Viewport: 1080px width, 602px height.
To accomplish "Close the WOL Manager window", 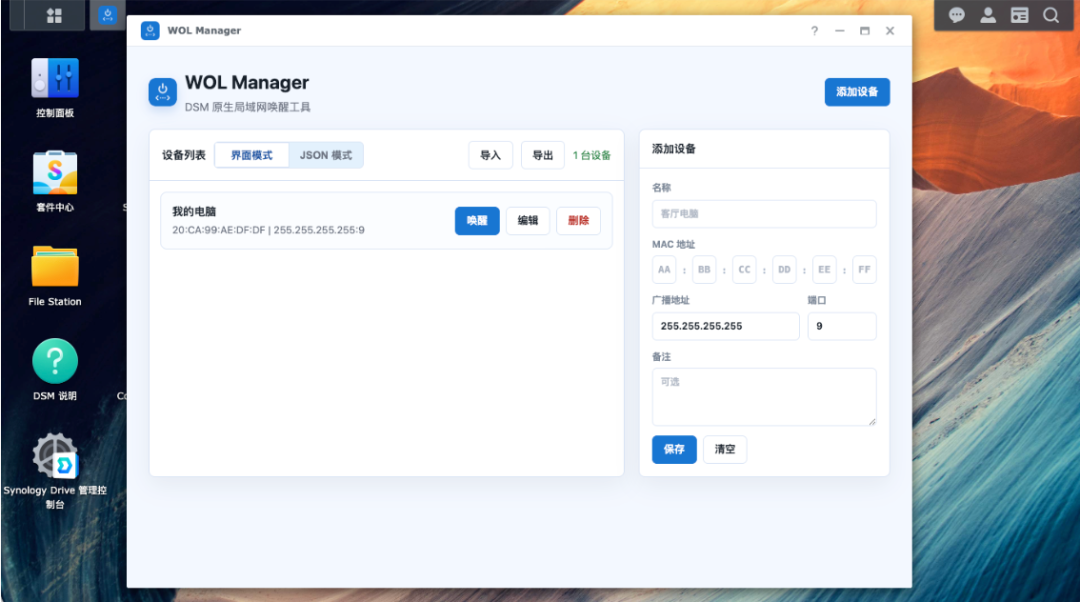I will (890, 30).
